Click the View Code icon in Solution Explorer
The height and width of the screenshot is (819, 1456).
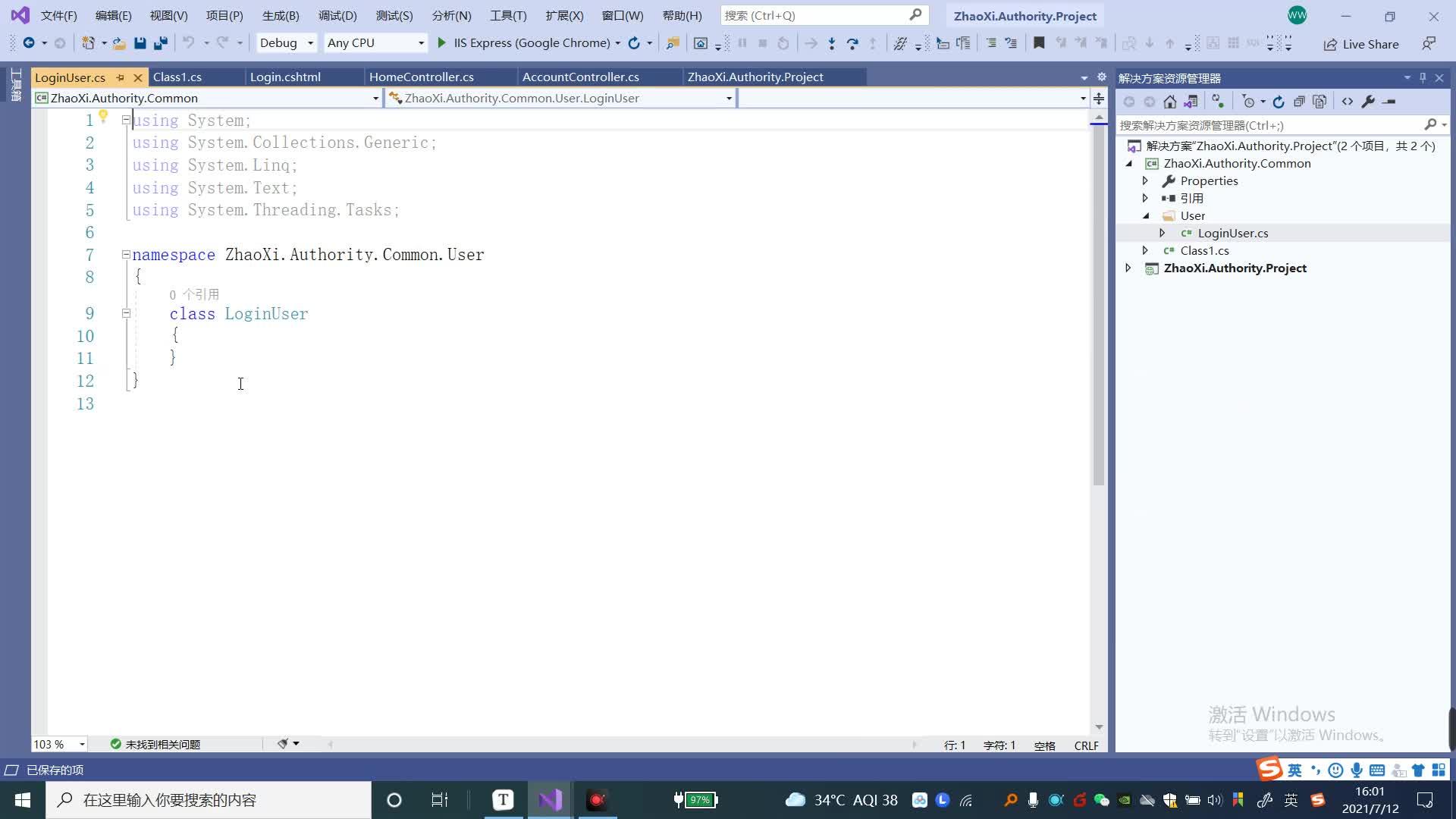click(1348, 102)
